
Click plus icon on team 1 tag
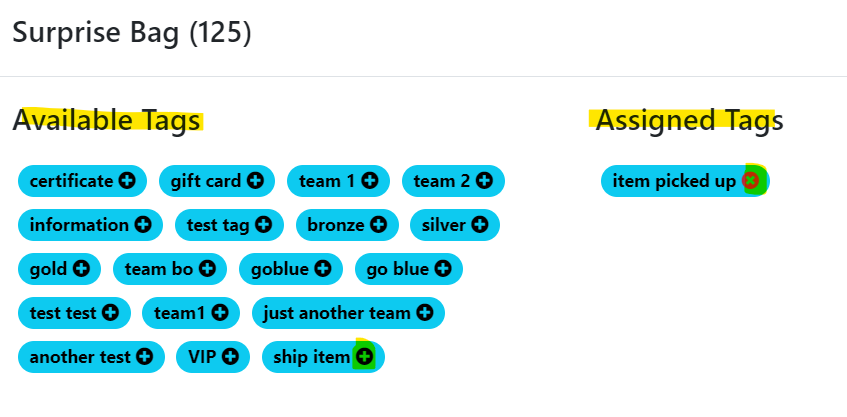370,181
